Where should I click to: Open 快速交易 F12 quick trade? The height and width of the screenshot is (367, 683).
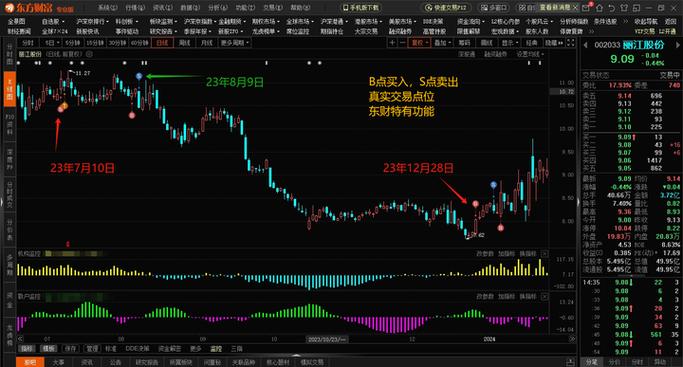(446, 7)
